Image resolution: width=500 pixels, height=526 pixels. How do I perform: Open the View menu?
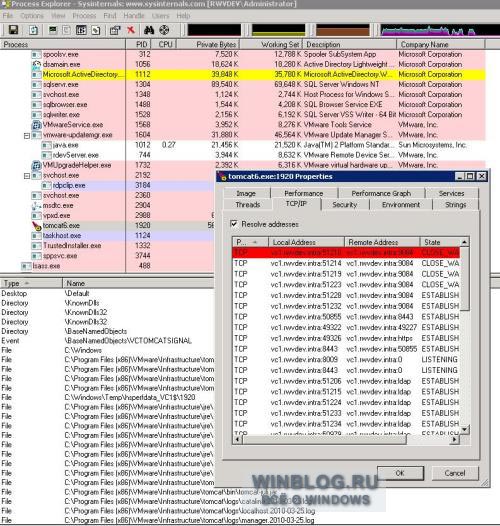click(58, 16)
